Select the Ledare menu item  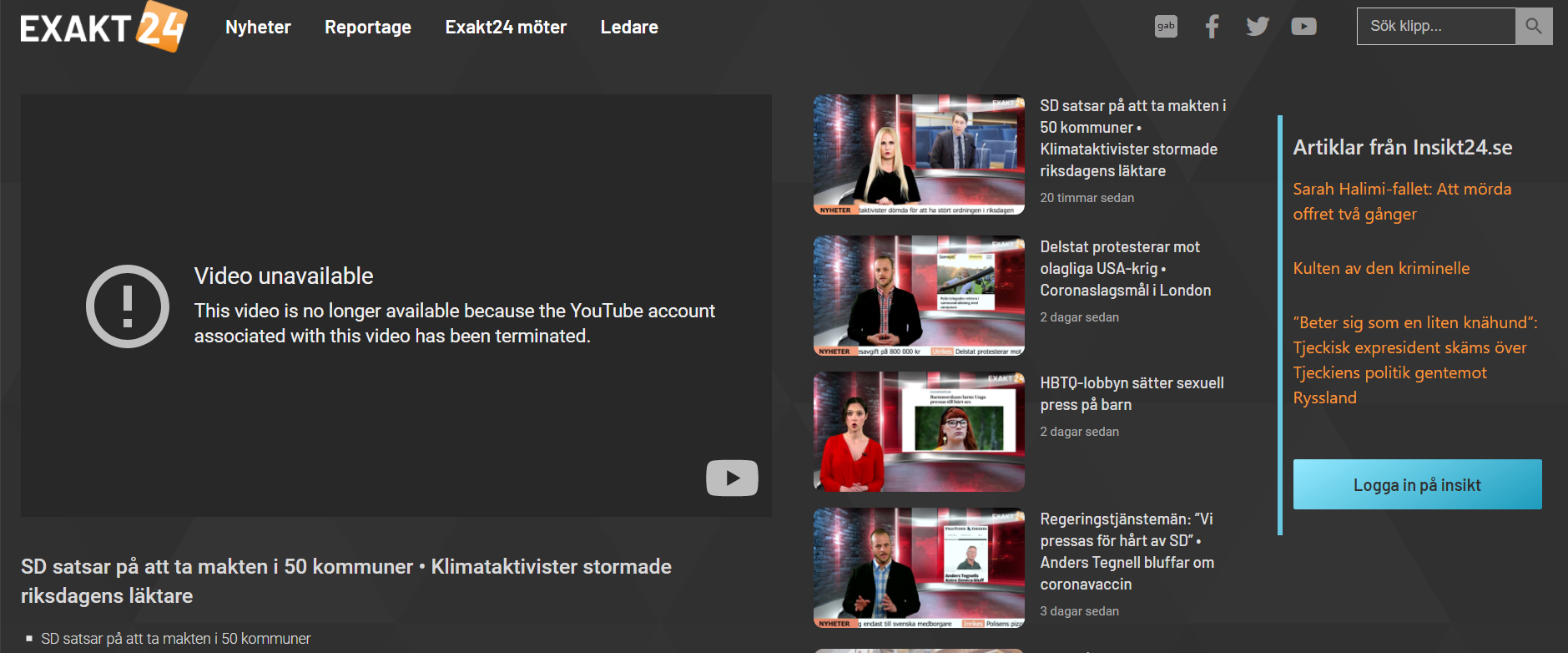pos(629,28)
